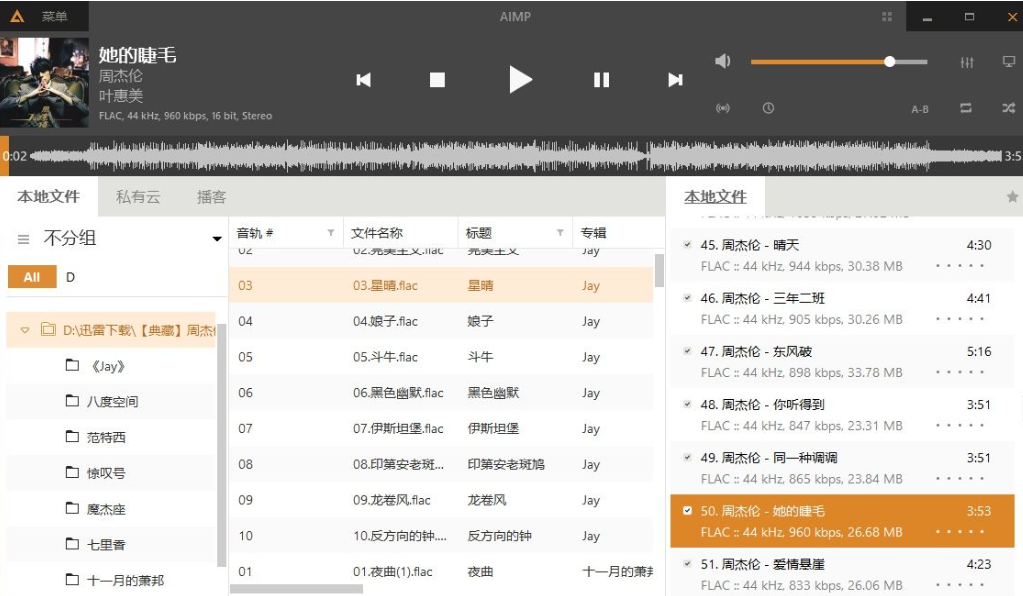Click the star favorites icon in the playlist
Screen dimensions: 1023x596
pyautogui.click(x=1012, y=196)
